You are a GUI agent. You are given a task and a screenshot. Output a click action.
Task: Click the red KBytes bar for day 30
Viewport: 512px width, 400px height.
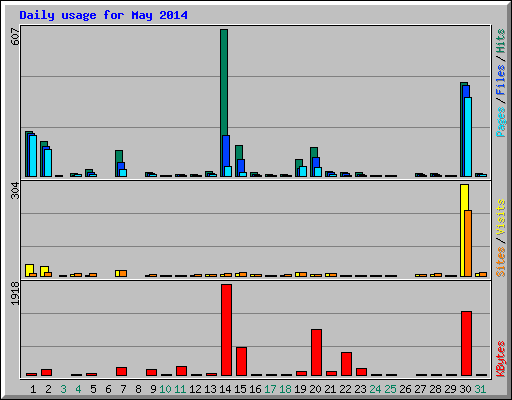tap(466, 344)
